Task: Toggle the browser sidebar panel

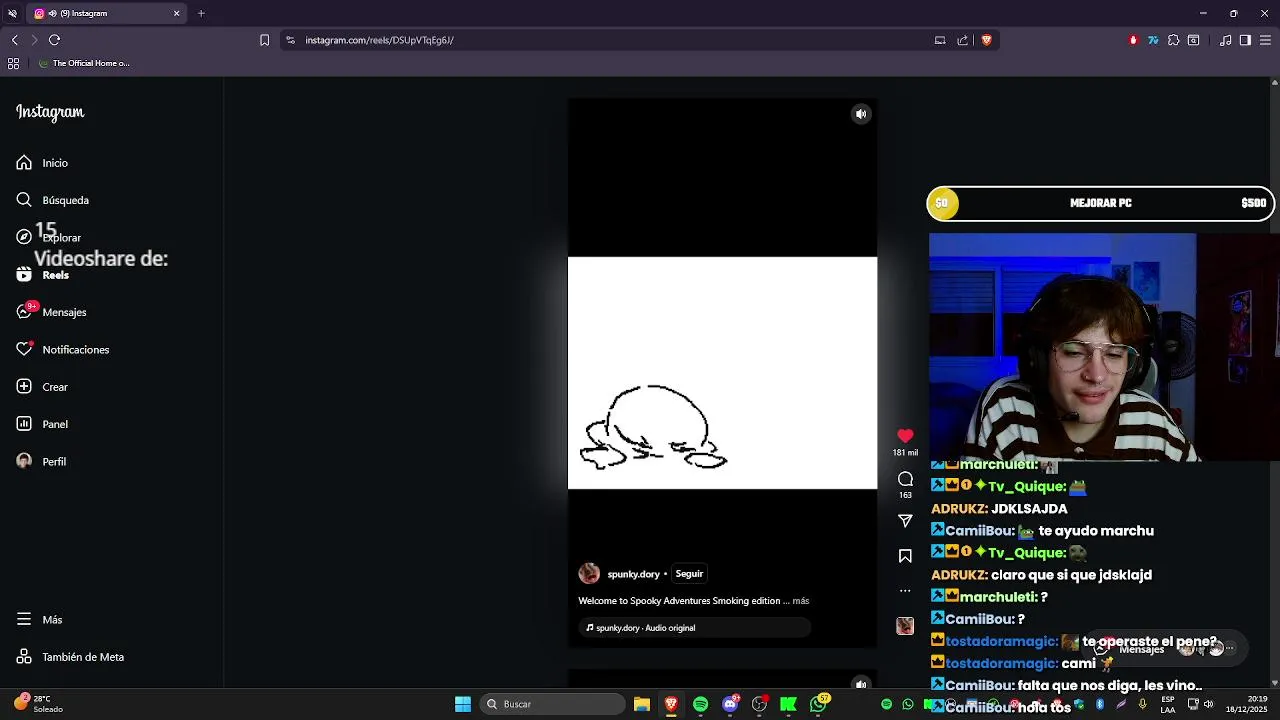Action: click(1245, 40)
